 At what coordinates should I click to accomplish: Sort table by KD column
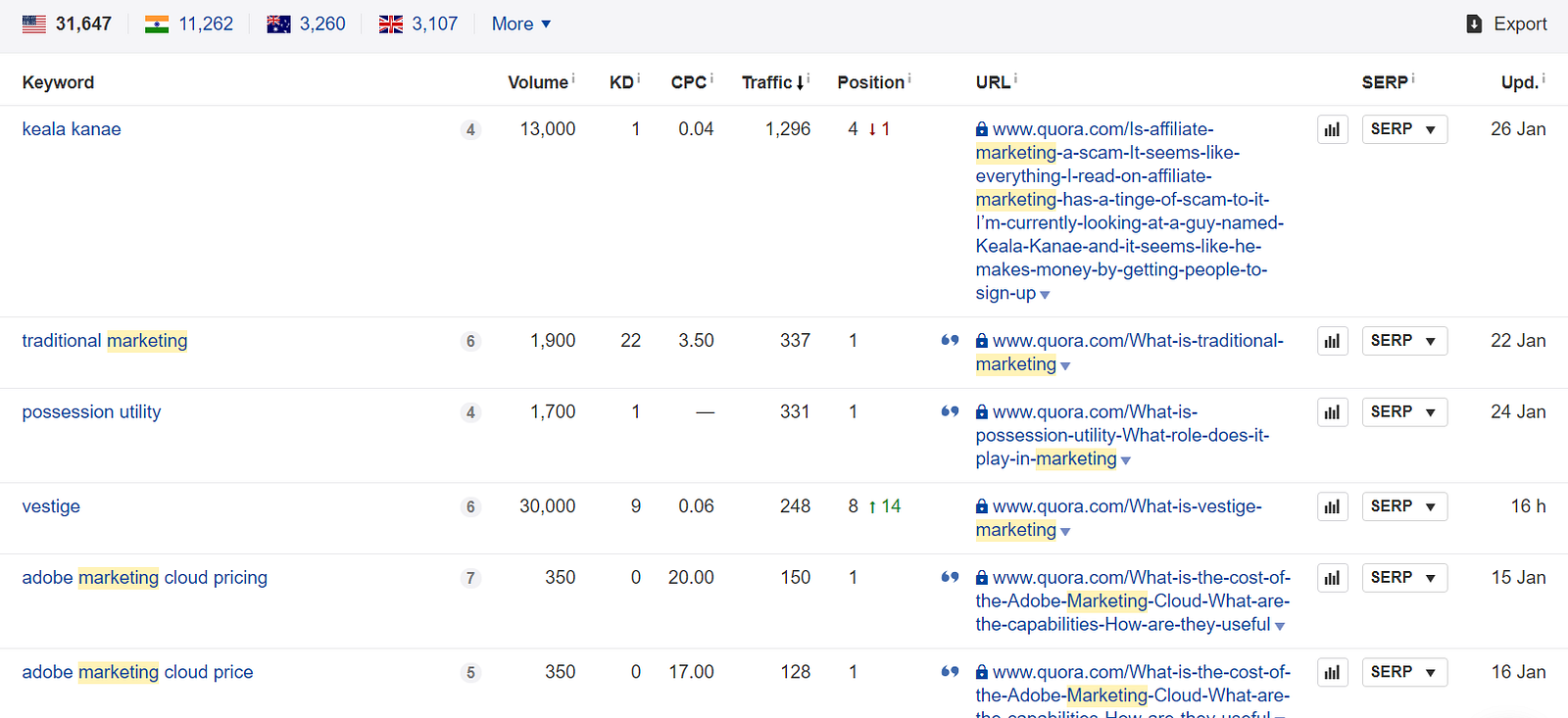click(x=621, y=82)
